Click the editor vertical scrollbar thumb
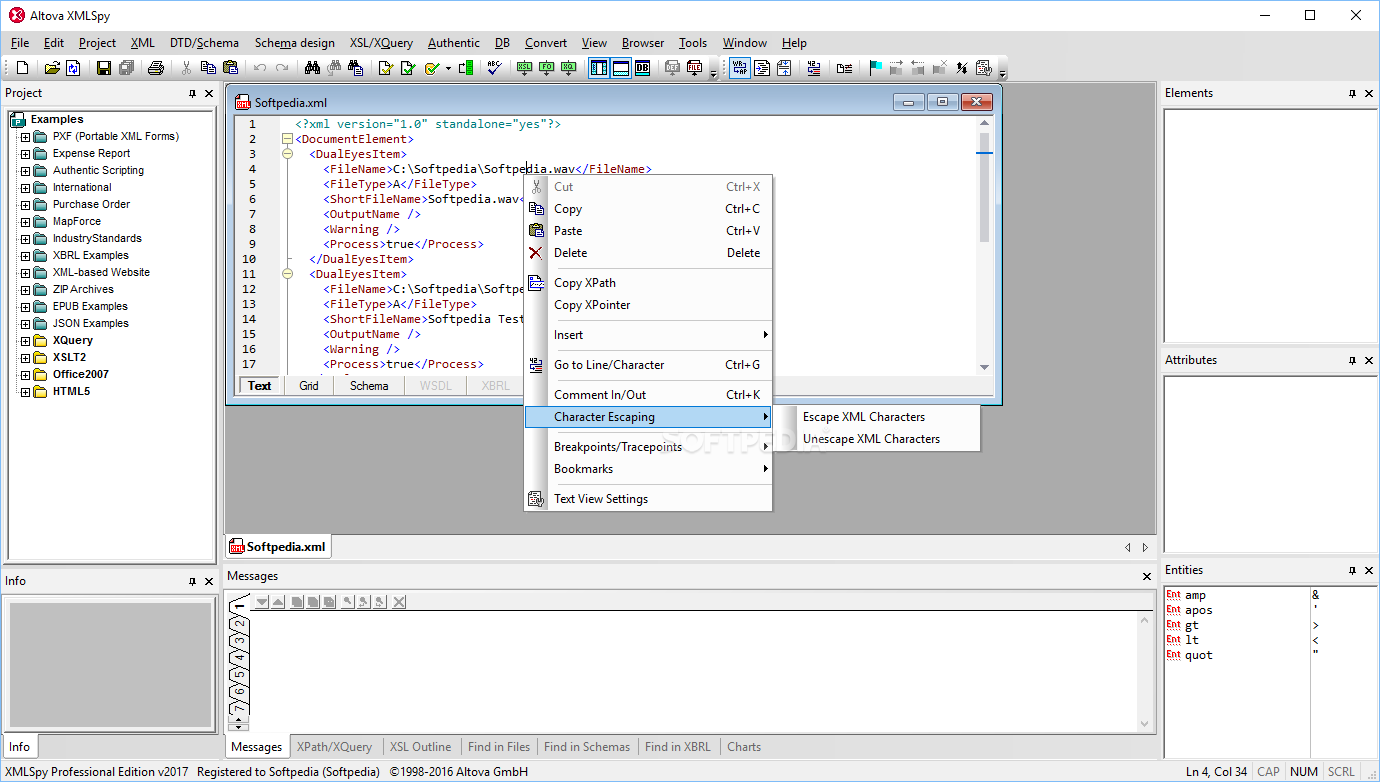 [984, 187]
